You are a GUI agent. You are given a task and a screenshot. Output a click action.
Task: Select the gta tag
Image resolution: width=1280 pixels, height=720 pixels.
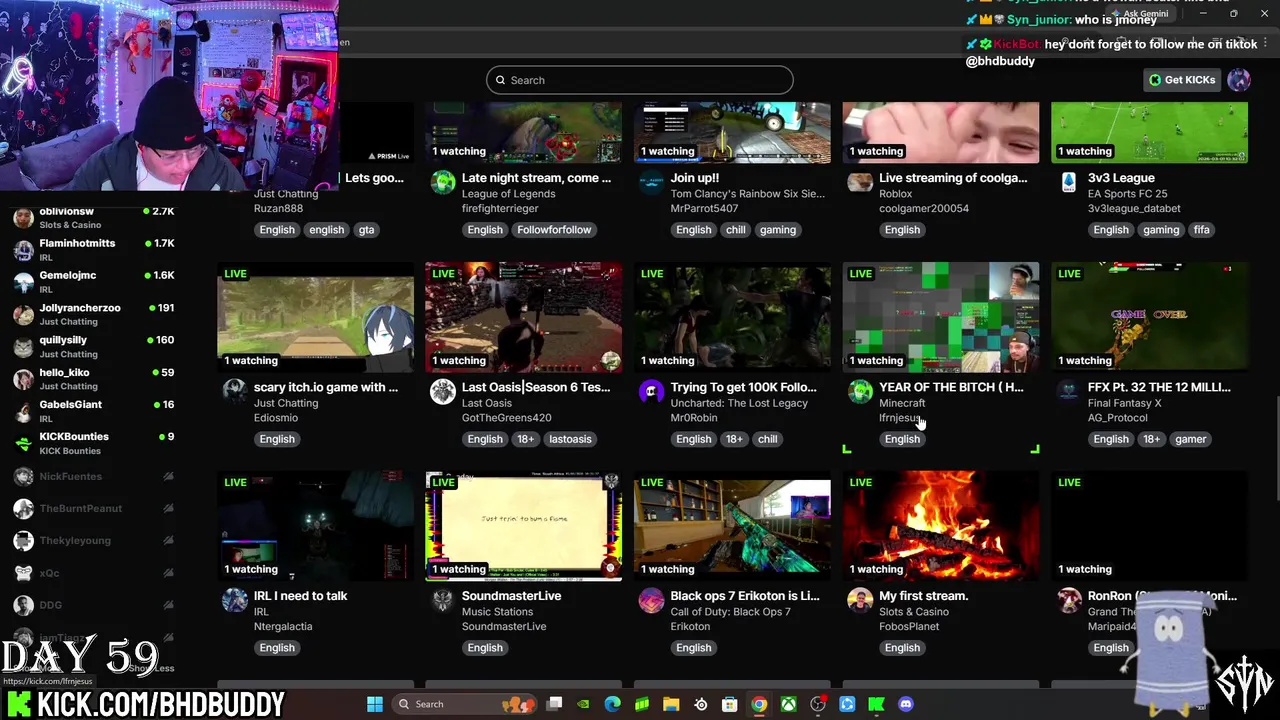[366, 230]
